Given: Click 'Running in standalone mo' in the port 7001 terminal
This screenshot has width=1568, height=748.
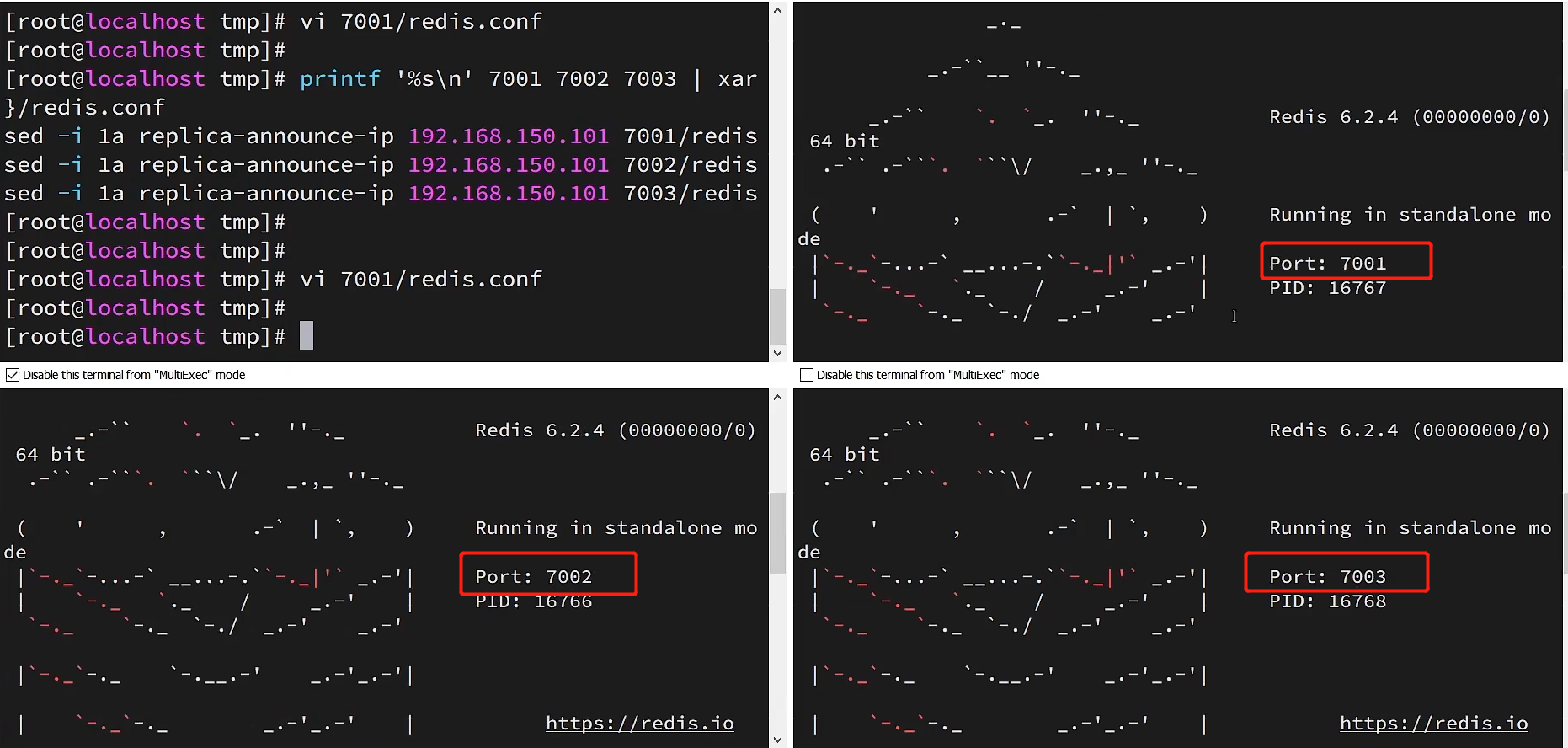Looking at the screenshot, I should coord(1410,214).
